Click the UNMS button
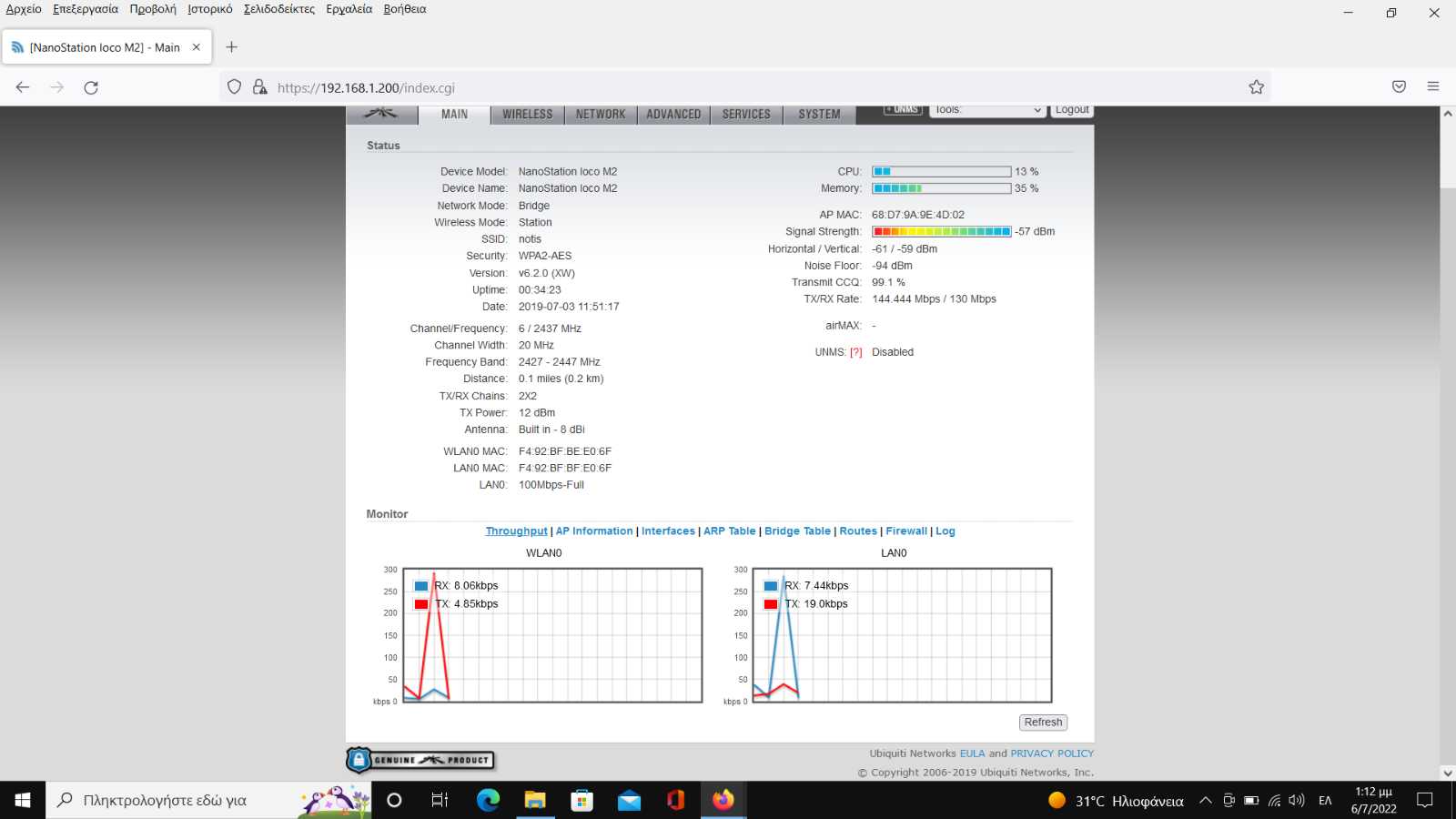Screen dimensions: 1456x819 (x=904, y=110)
